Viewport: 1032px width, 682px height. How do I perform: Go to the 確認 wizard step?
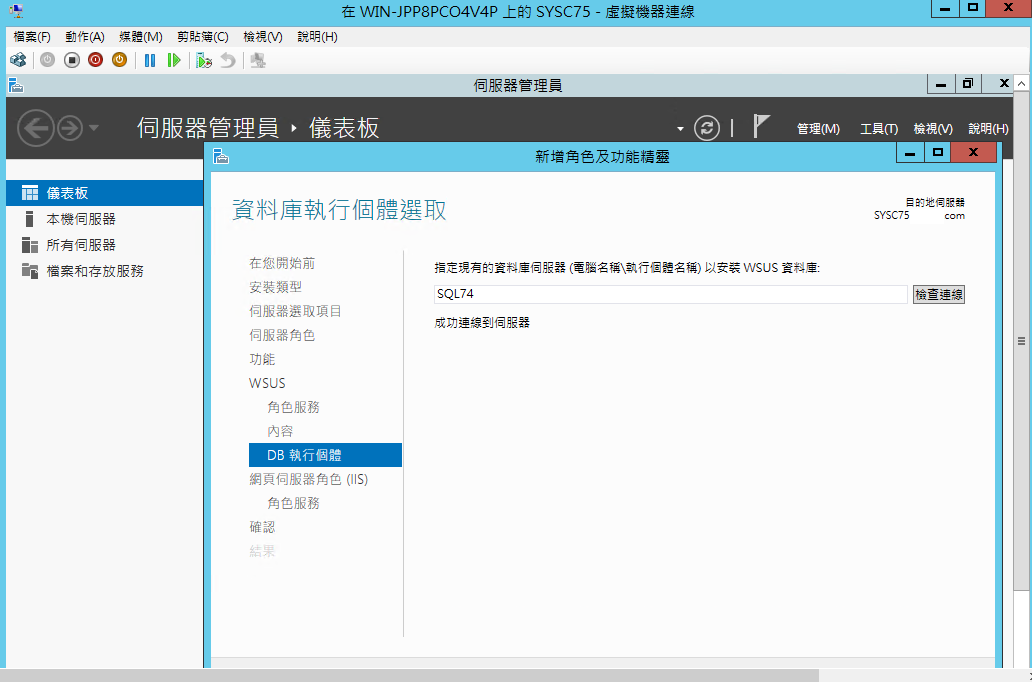pyautogui.click(x=262, y=527)
